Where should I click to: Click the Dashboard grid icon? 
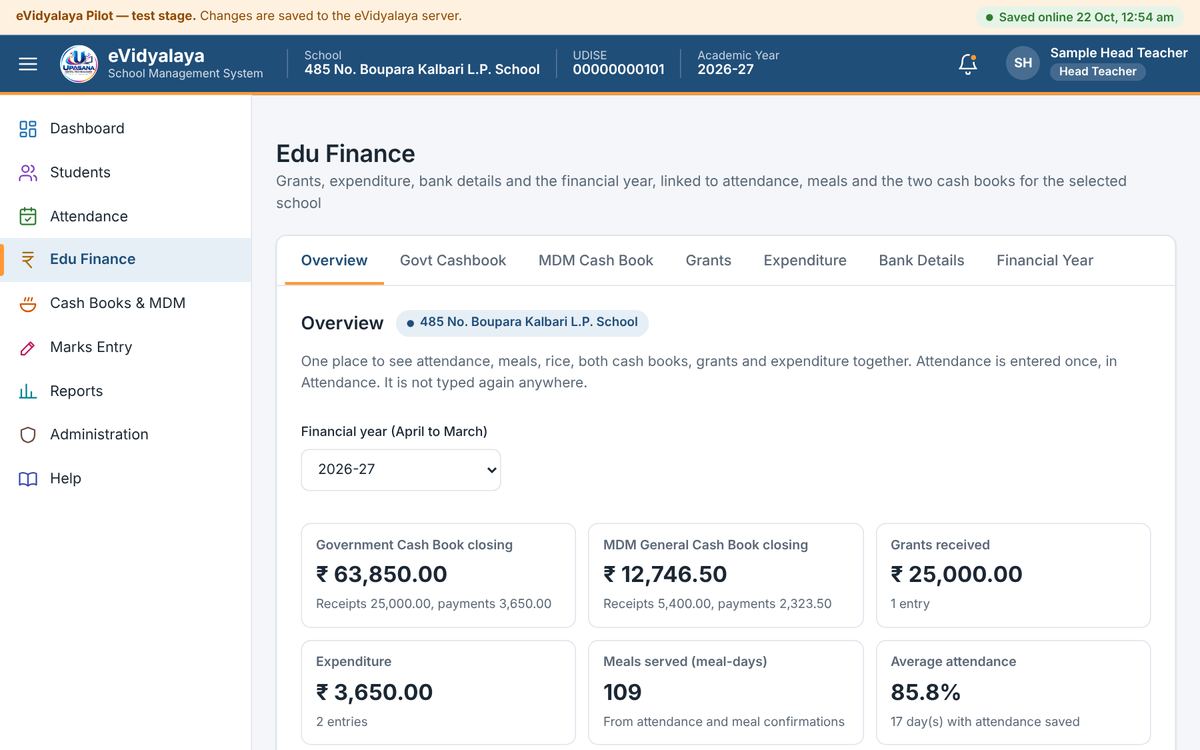tap(28, 129)
